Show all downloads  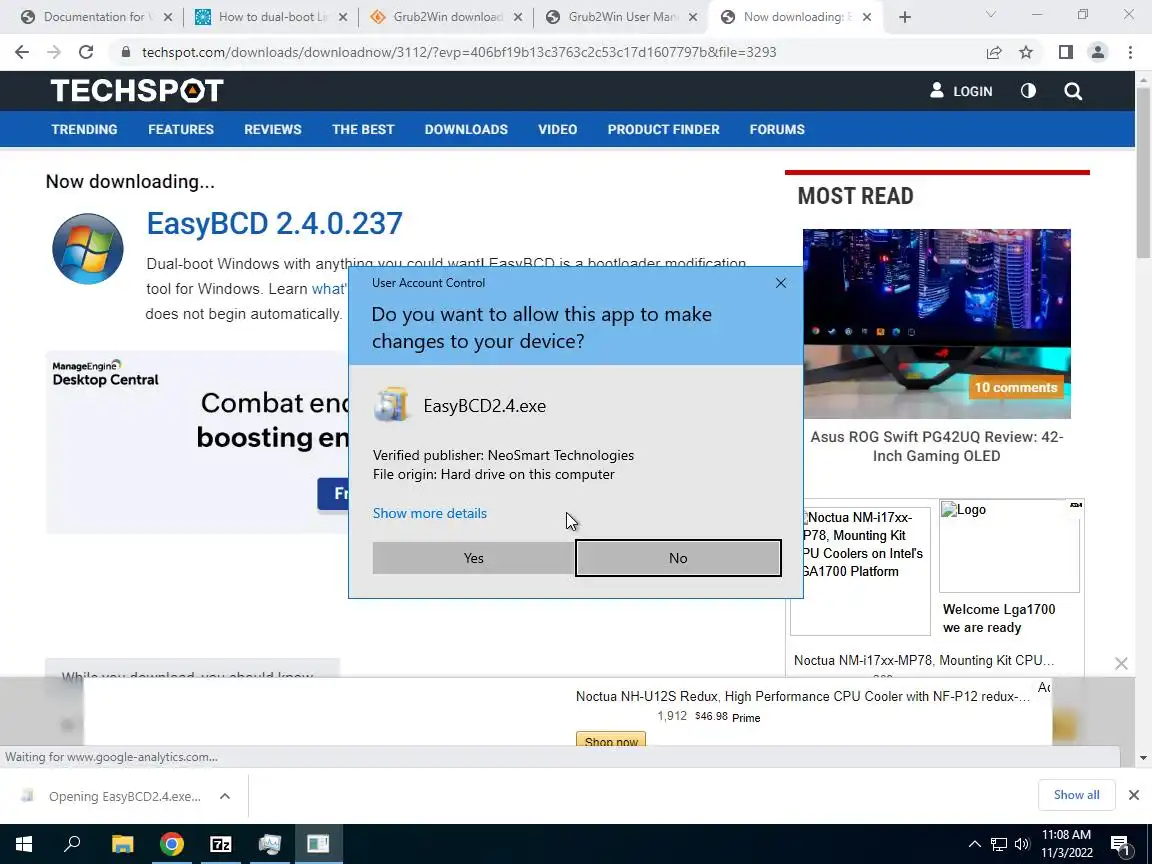[1076, 795]
